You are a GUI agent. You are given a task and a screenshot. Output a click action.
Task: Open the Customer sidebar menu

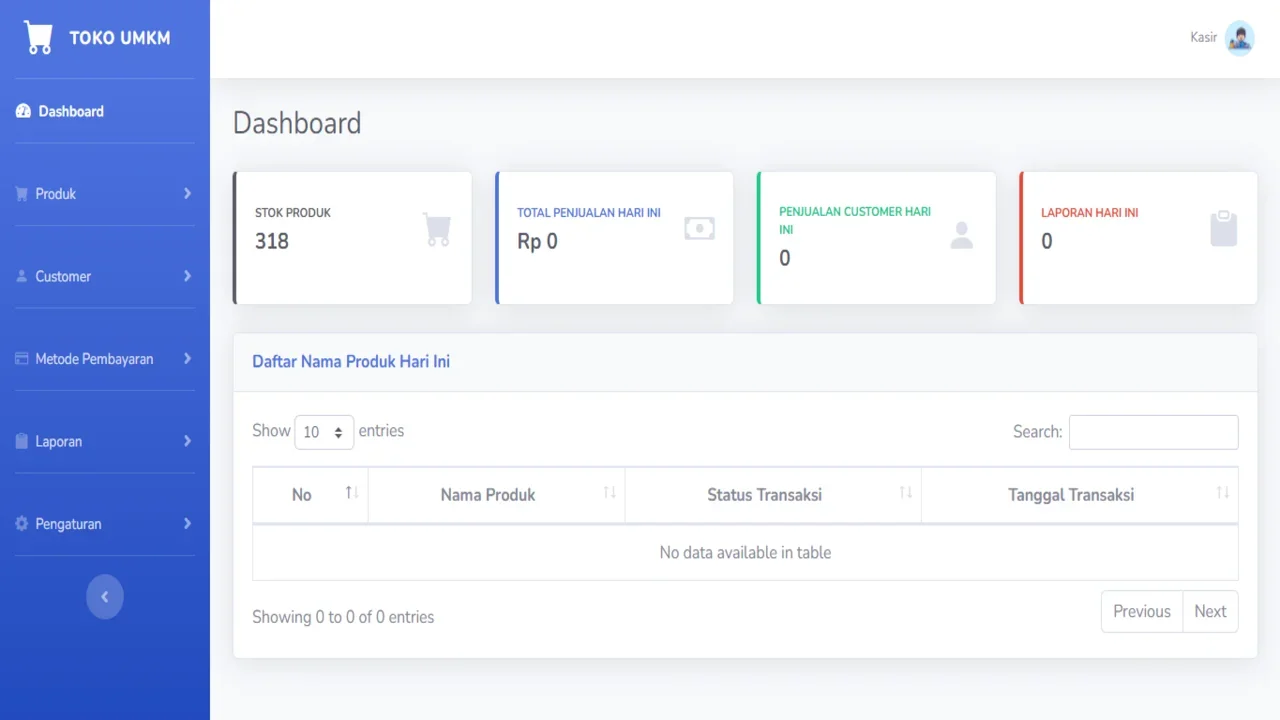pyautogui.click(x=63, y=276)
